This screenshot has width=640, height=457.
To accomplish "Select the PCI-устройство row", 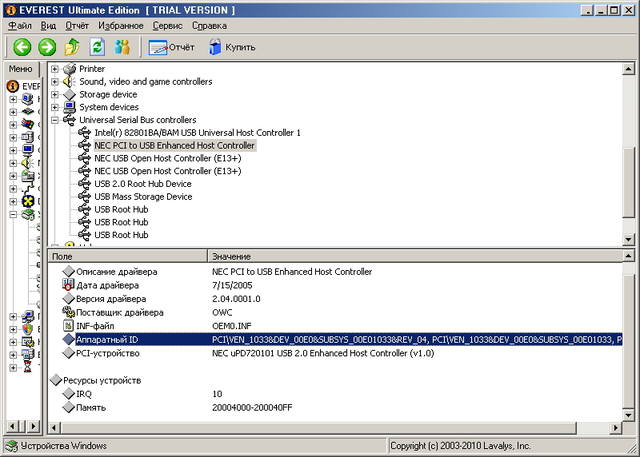I will [335, 353].
